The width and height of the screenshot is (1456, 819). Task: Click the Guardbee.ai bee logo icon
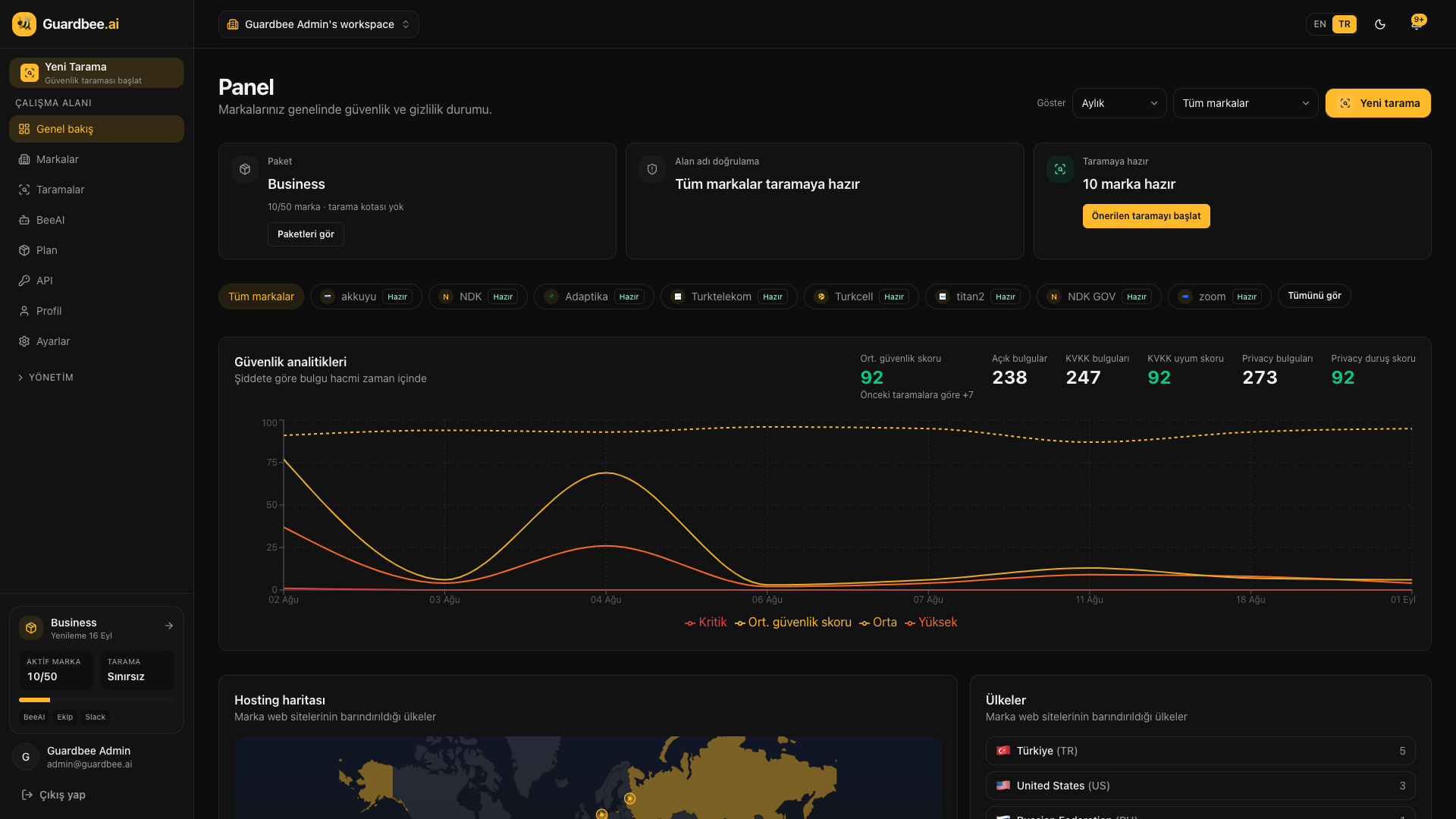click(x=24, y=24)
